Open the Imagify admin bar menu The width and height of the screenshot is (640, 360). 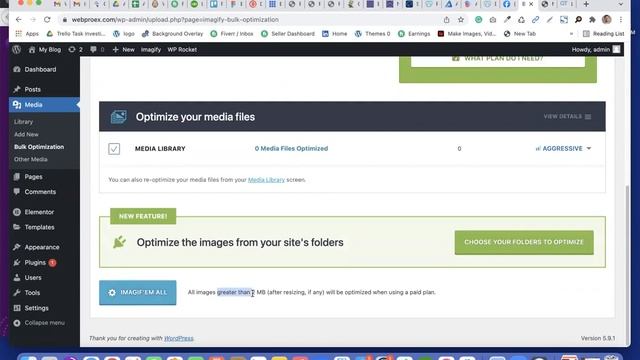pos(151,49)
